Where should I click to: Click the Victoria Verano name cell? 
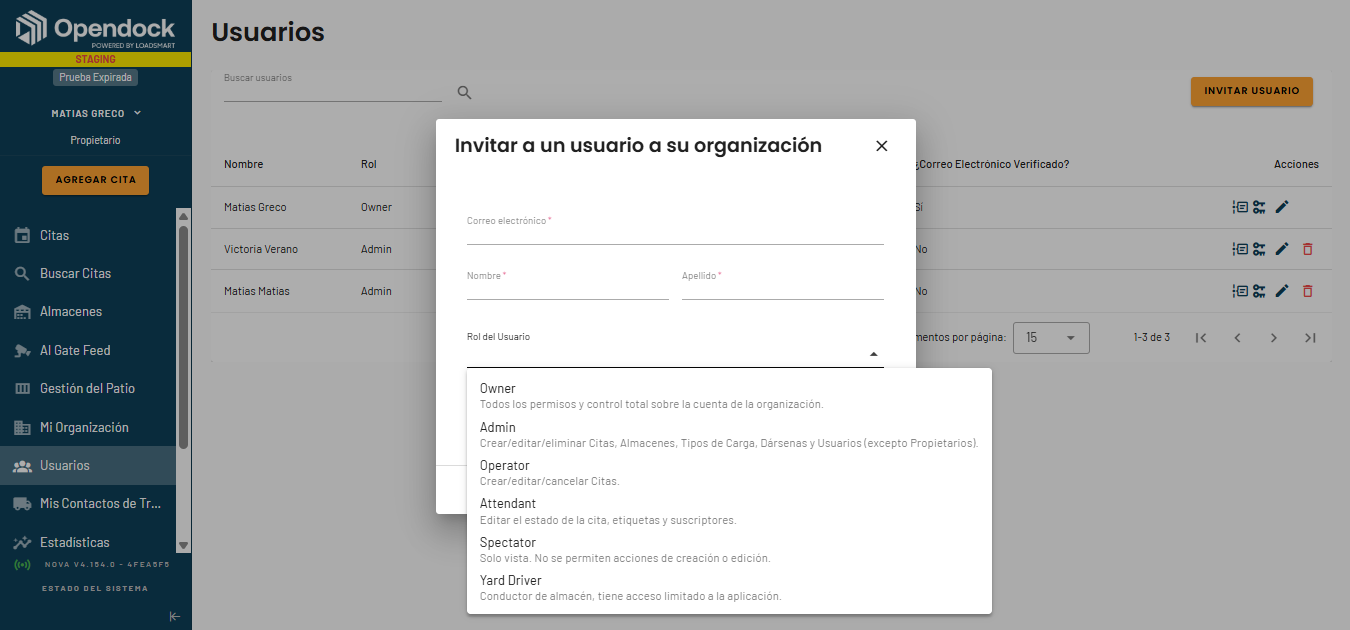(x=261, y=249)
